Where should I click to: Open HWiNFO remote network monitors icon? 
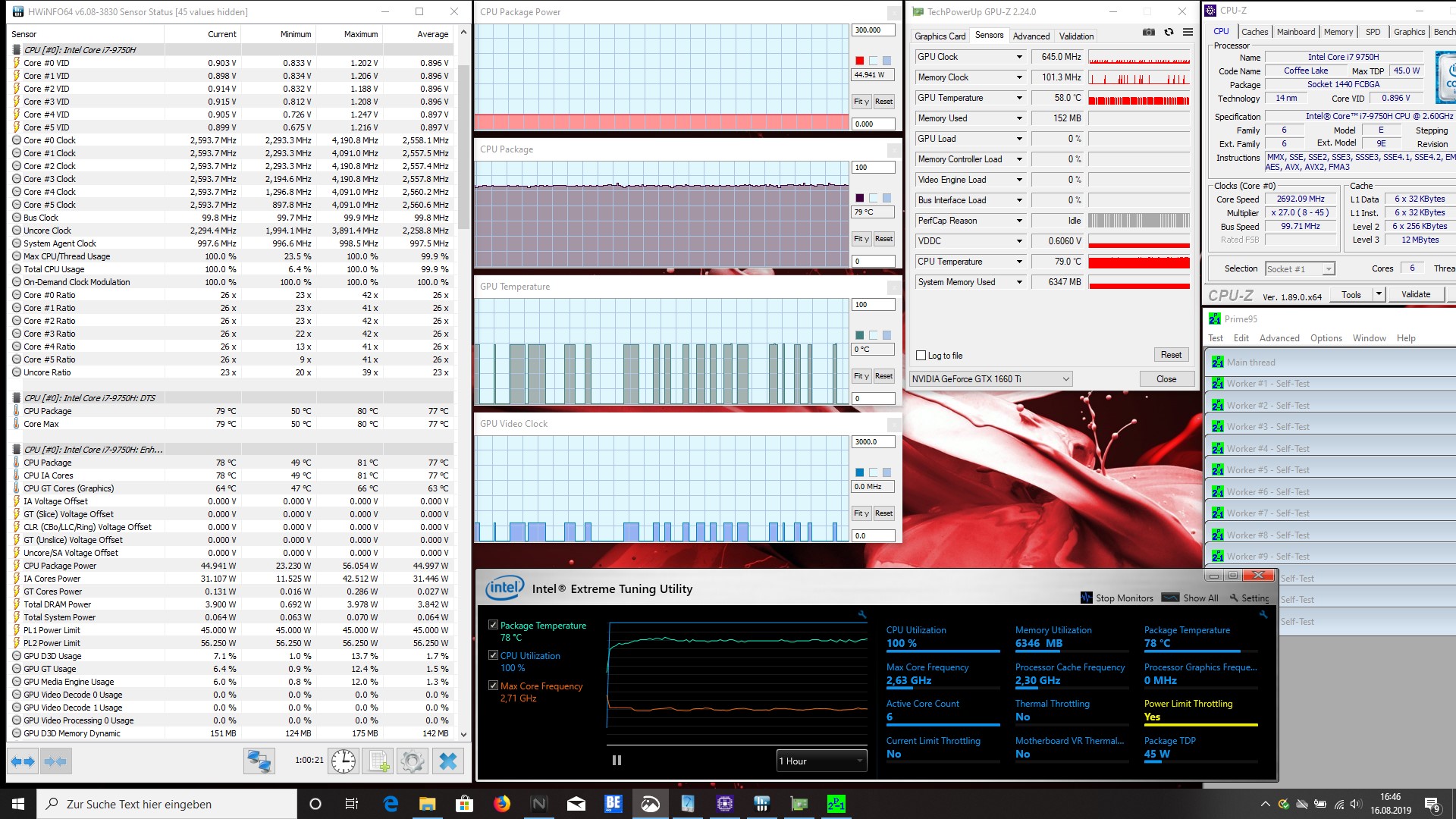pos(259,761)
